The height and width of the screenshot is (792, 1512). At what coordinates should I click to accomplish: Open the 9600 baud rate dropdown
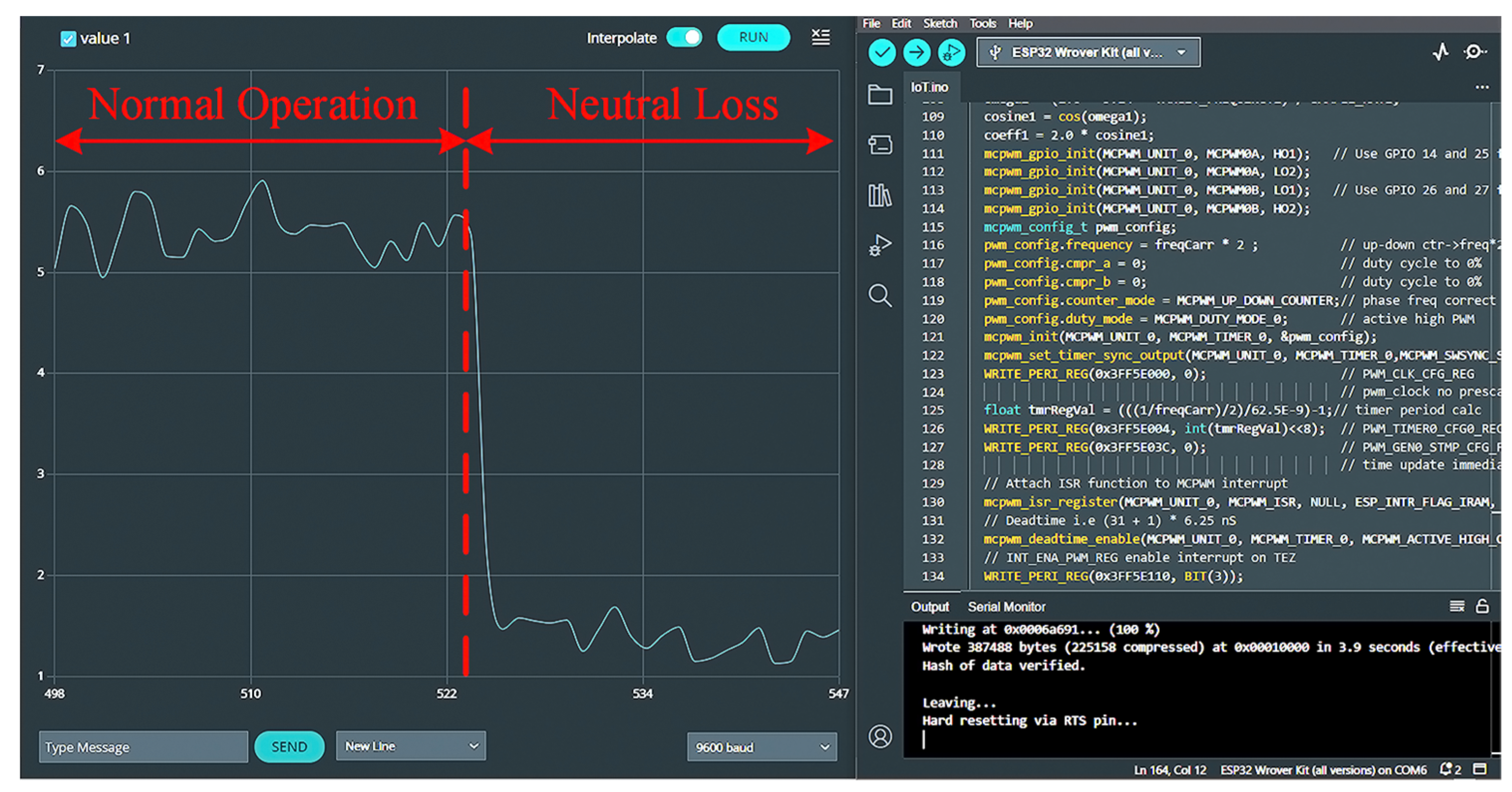point(761,747)
